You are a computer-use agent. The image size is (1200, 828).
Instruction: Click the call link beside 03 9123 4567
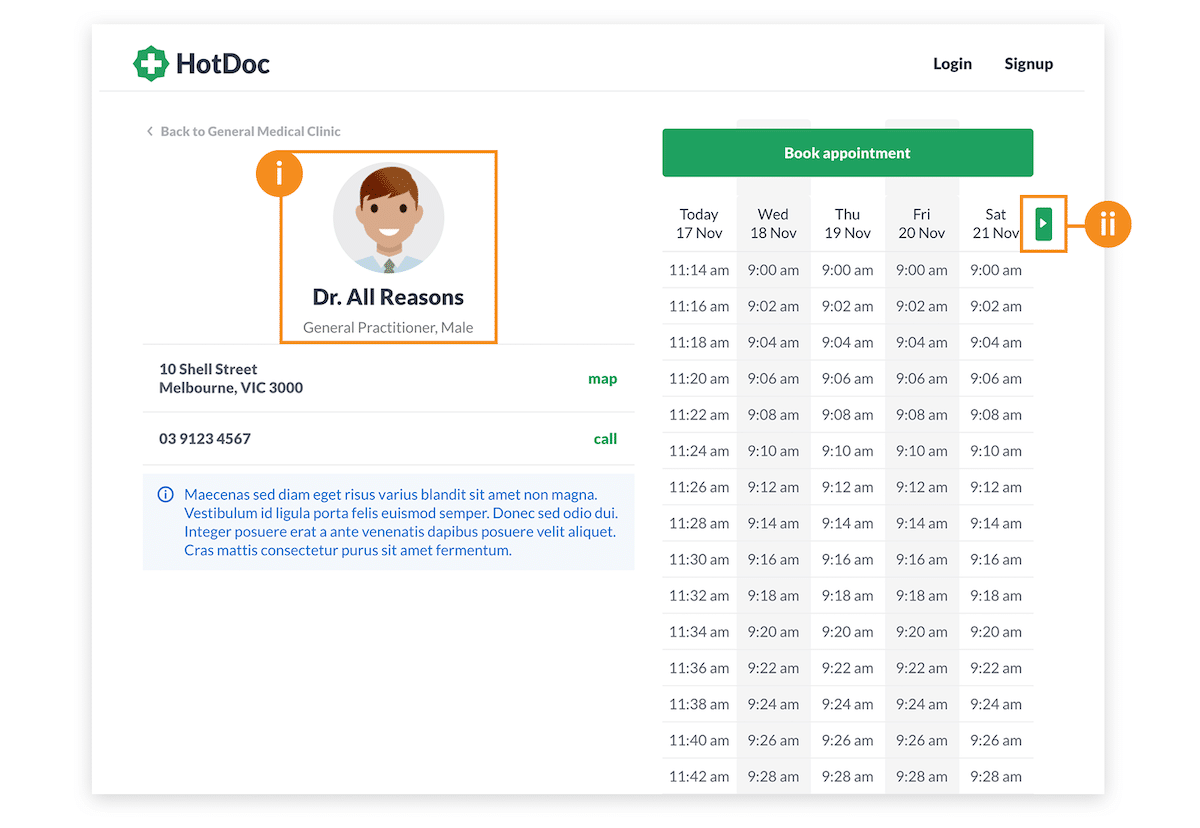[605, 438]
